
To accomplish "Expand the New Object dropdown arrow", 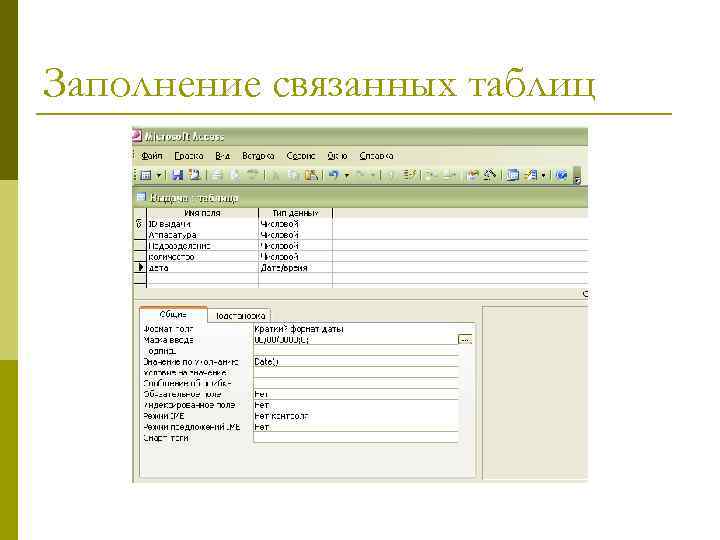I will point(544,175).
